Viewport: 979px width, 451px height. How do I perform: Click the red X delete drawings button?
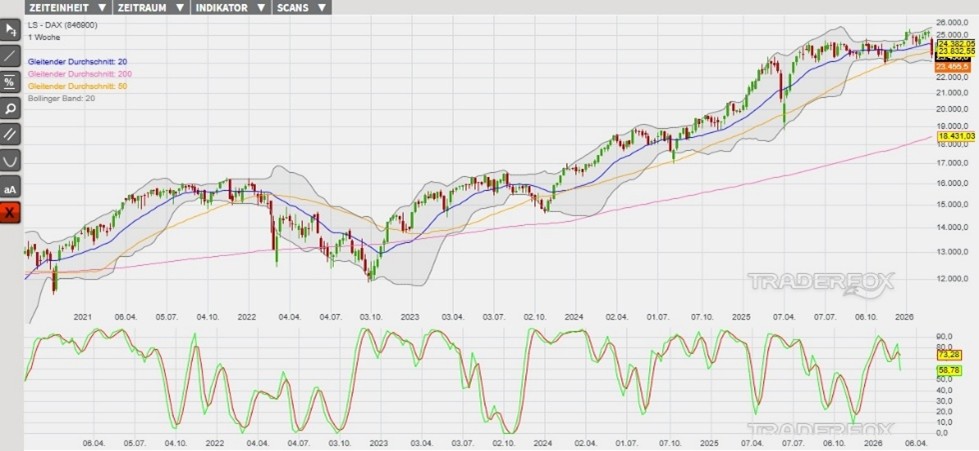click(10, 213)
